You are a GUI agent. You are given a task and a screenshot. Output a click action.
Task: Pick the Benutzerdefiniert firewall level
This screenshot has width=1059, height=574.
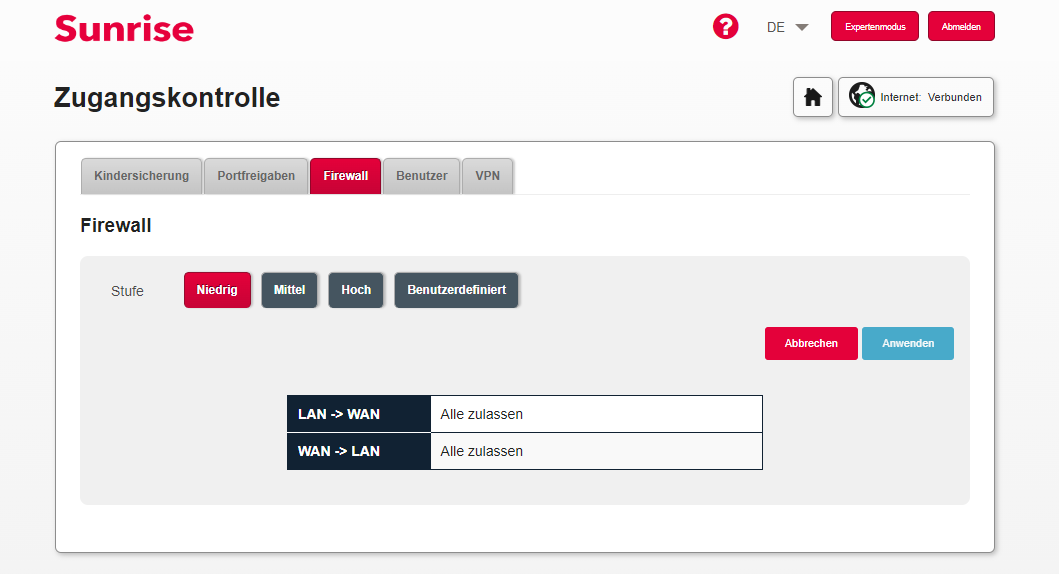click(x=456, y=290)
